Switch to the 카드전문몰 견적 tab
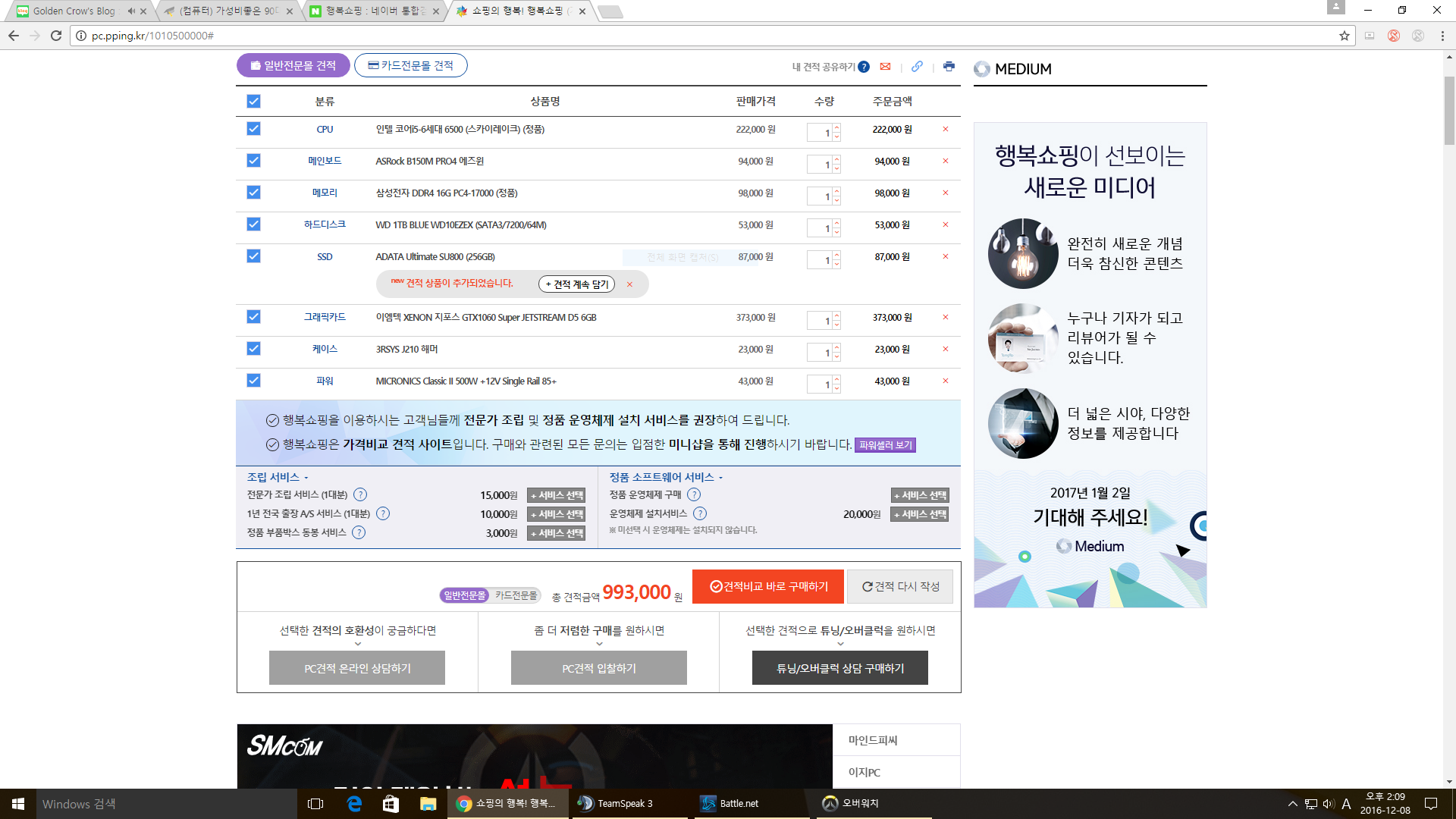 pos(410,66)
